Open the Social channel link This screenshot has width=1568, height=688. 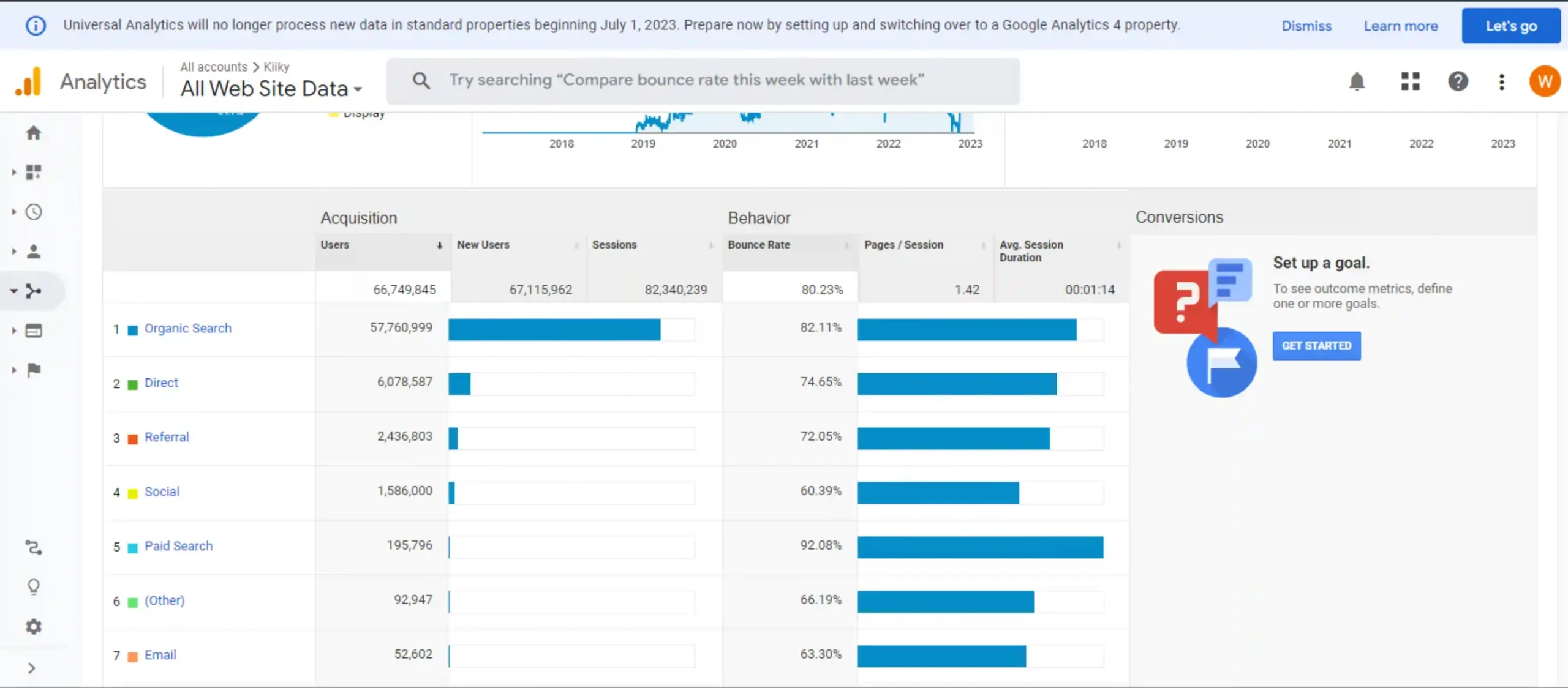162,492
